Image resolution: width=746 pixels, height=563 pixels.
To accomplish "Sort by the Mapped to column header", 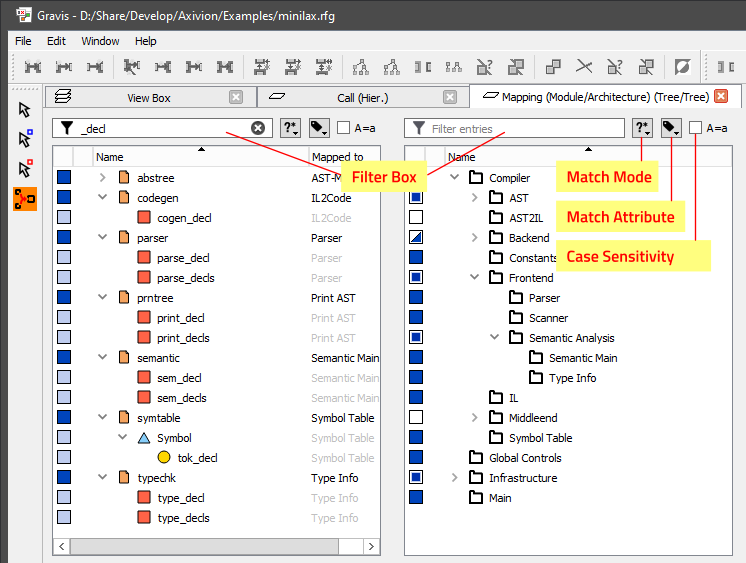I will [x=344, y=157].
